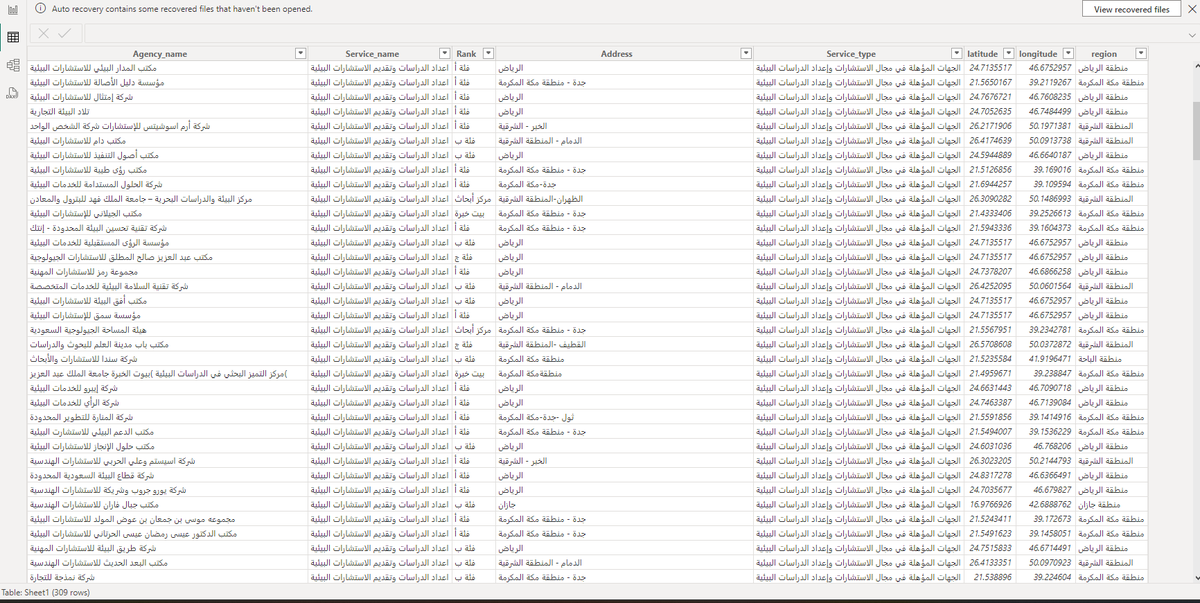This screenshot has height=603, width=1200.
Task: Open Service_name column filter dropdown
Action: tap(445, 53)
